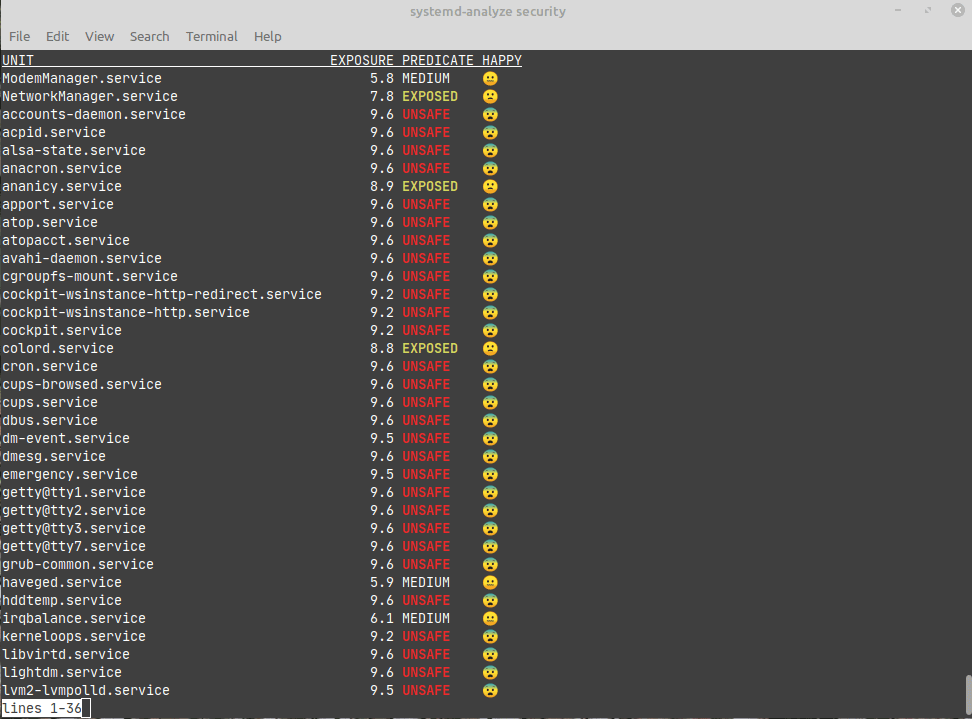
Task: Click the cockpit.service unit name
Action: [x=62, y=331]
